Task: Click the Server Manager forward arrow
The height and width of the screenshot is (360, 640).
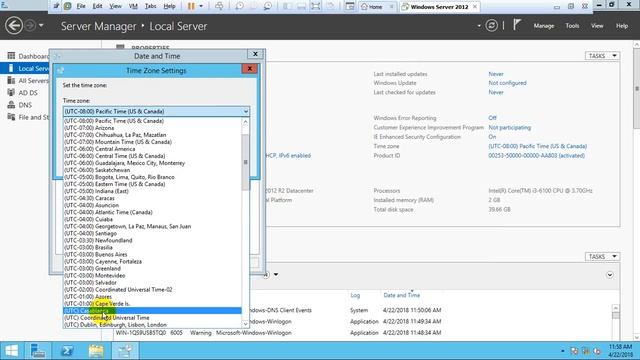Action: point(30,26)
